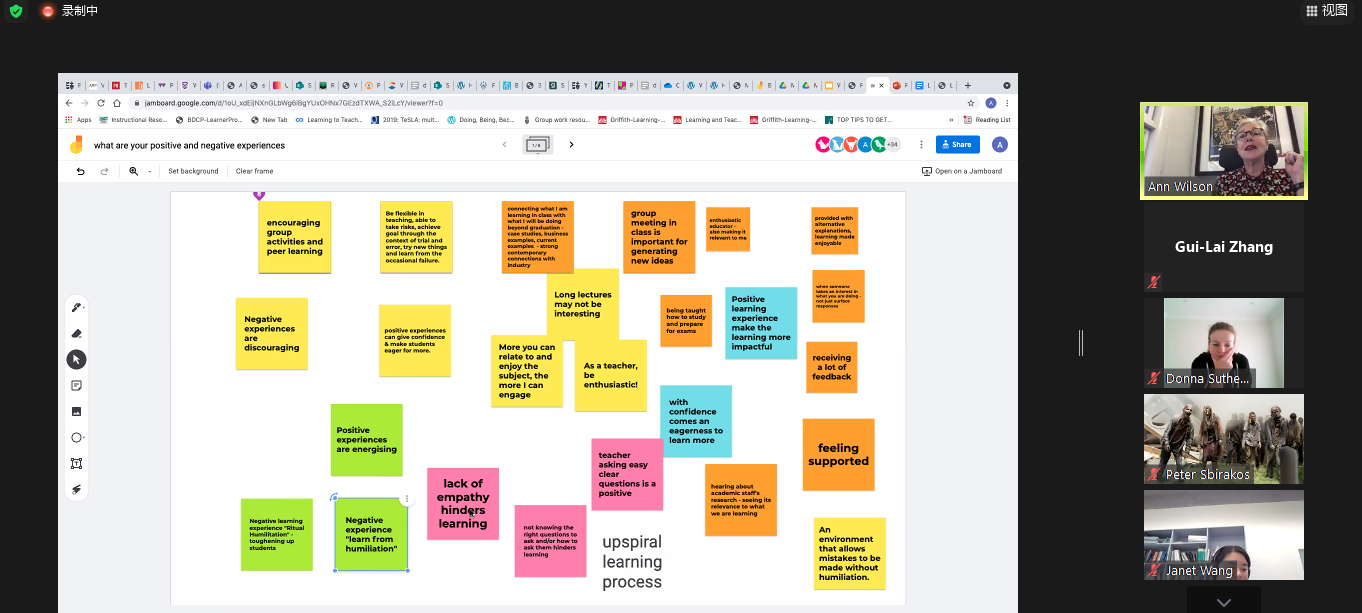Open the zoom level dropdown arrow
Screen dimensions: 1362x613
[x=150, y=171]
